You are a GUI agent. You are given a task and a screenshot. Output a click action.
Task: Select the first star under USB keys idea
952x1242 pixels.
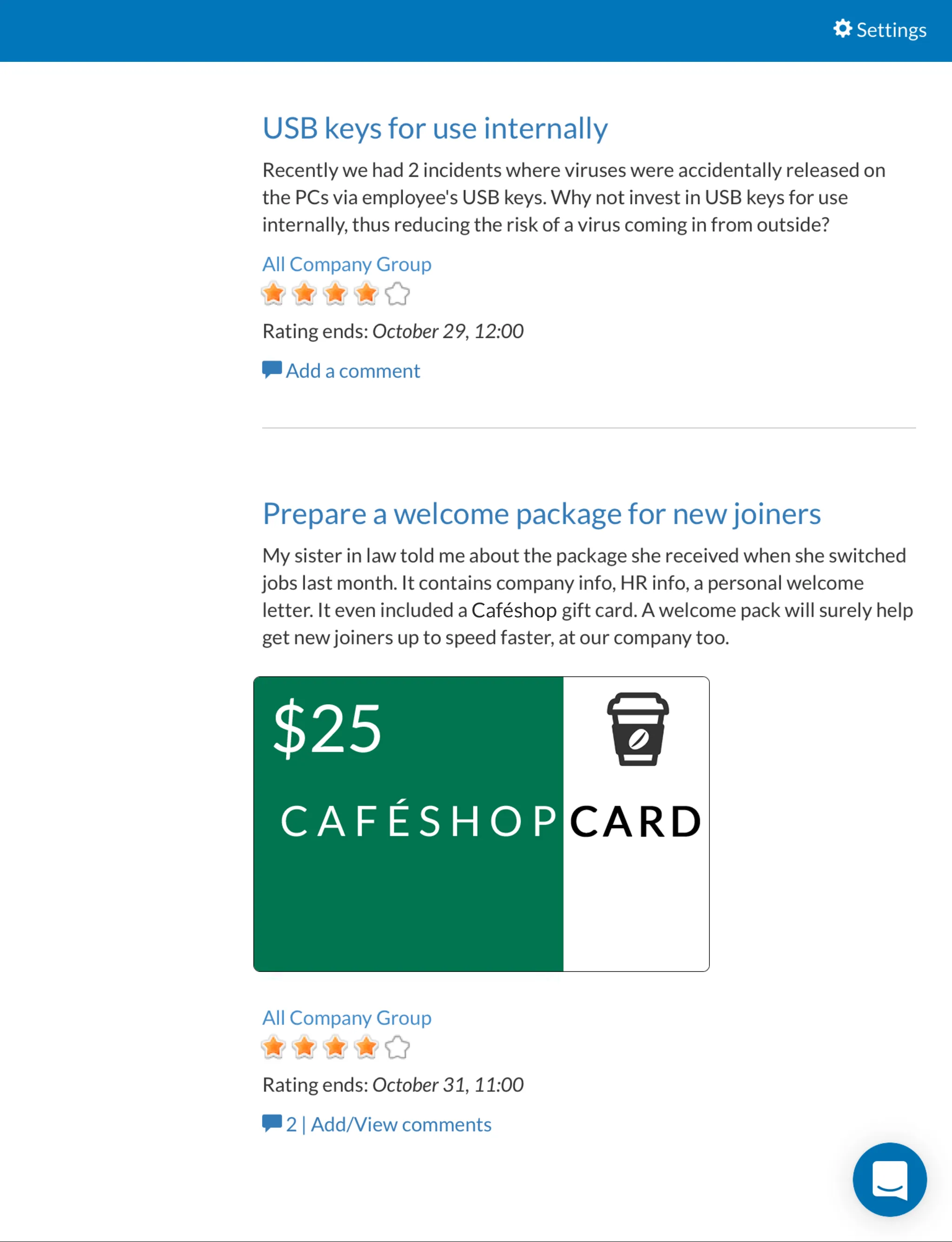(273, 293)
